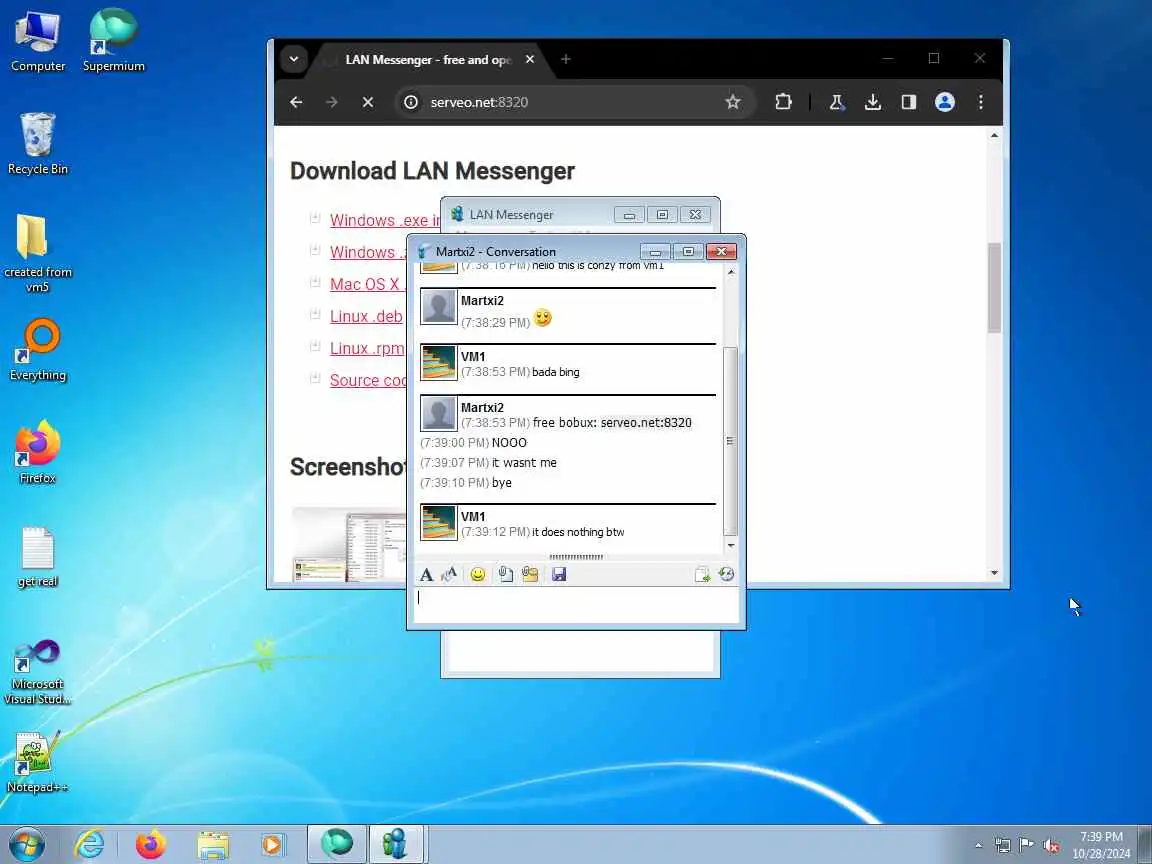Click the browser forward arrow
Image resolution: width=1152 pixels, height=864 pixels.
pyautogui.click(x=332, y=102)
